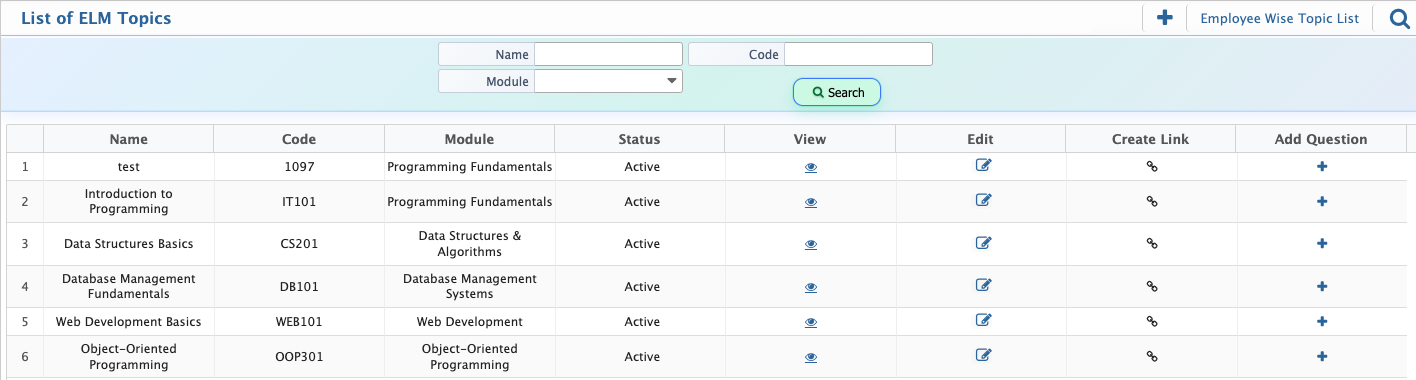
Task: Select code cell 'WEB101'
Action: pos(299,322)
